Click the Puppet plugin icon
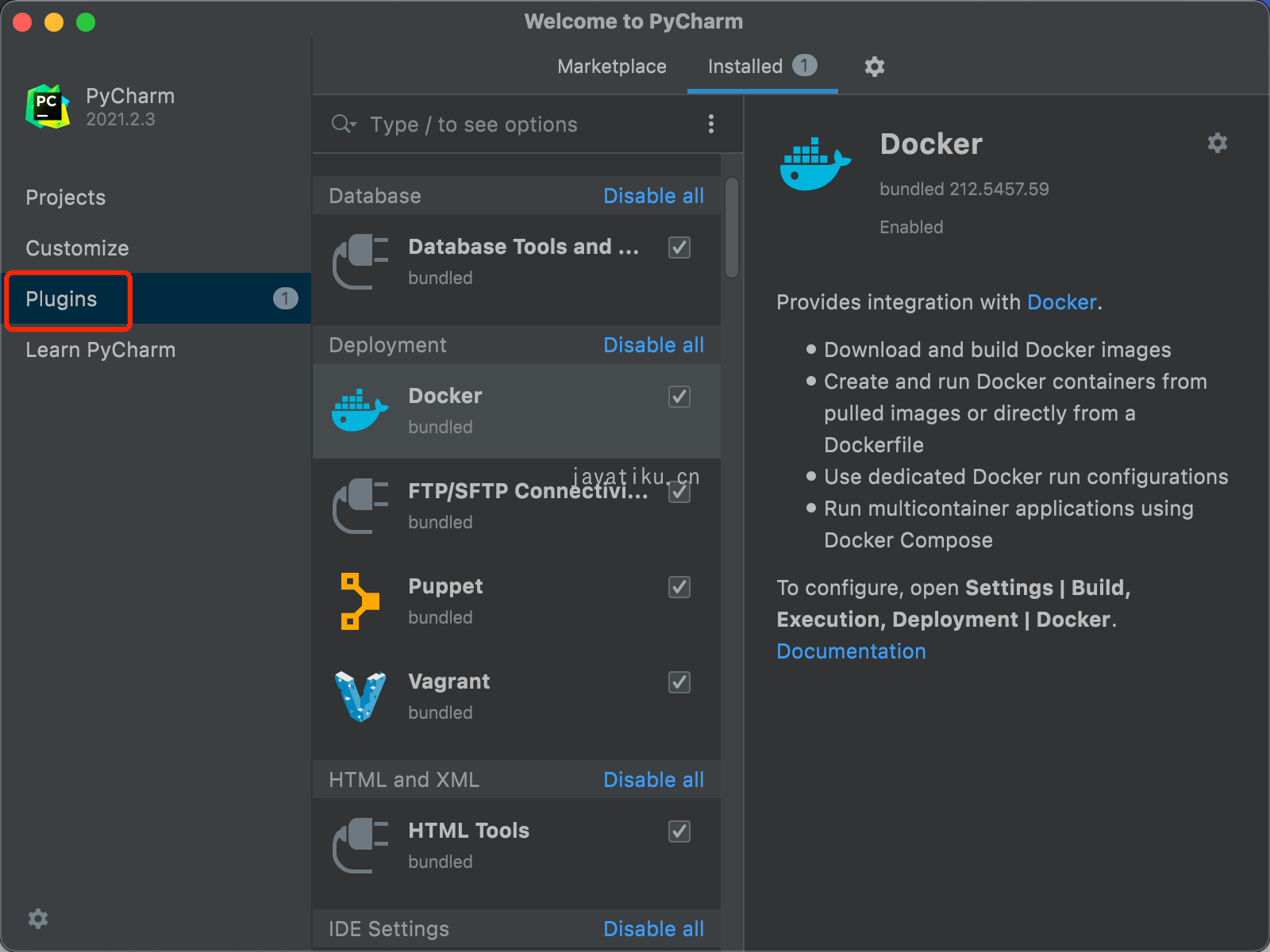 tap(360, 601)
